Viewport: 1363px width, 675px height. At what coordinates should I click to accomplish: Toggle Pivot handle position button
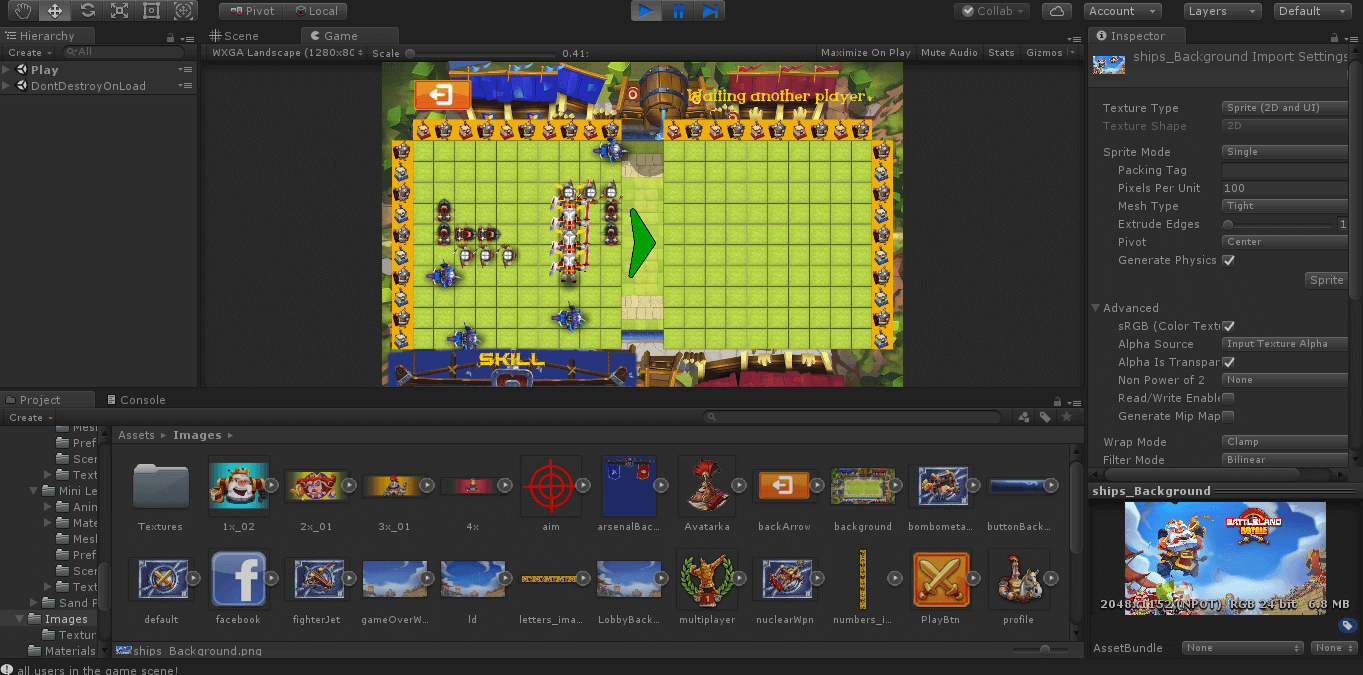[251, 11]
